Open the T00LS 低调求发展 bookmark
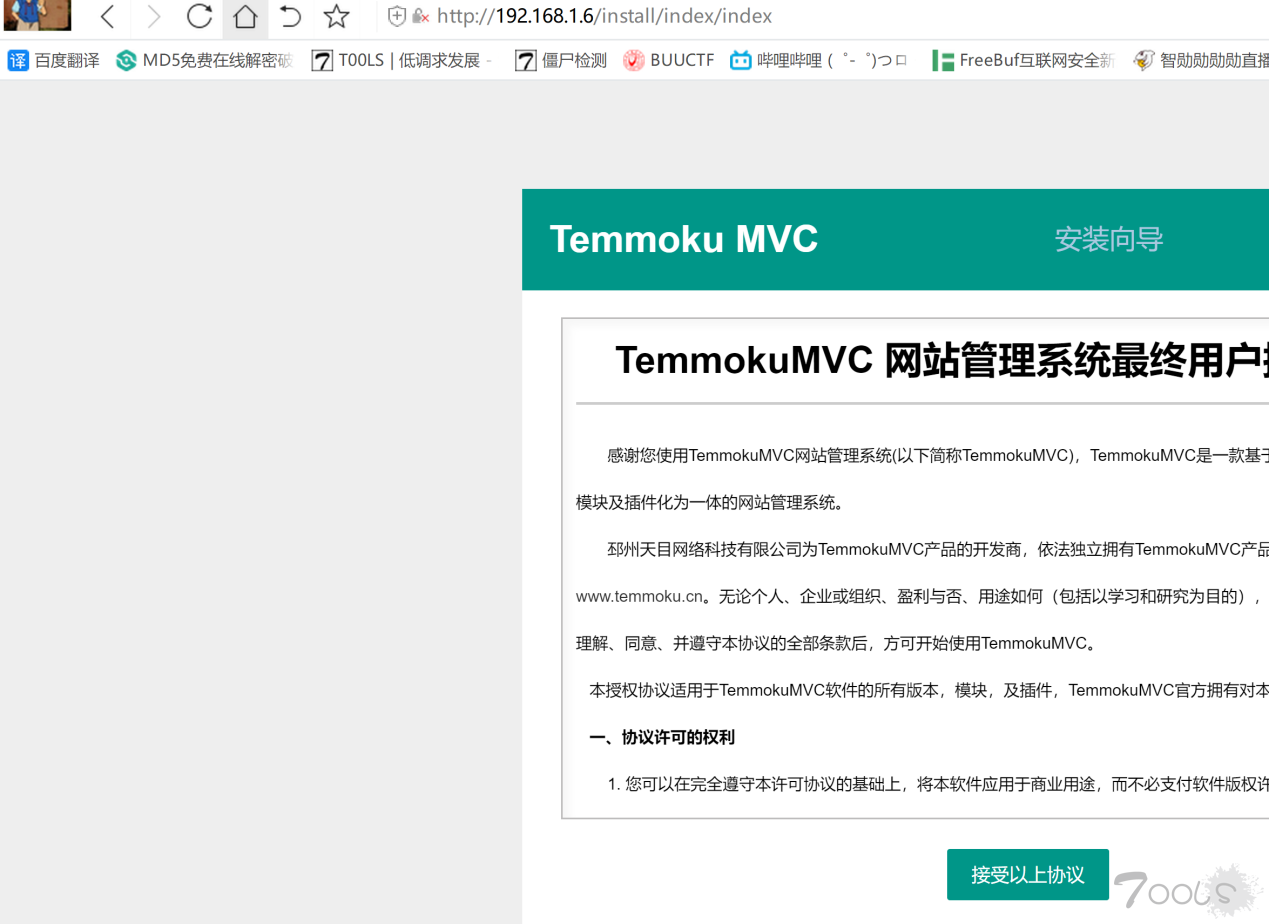The height and width of the screenshot is (924, 1269). click(x=402, y=60)
